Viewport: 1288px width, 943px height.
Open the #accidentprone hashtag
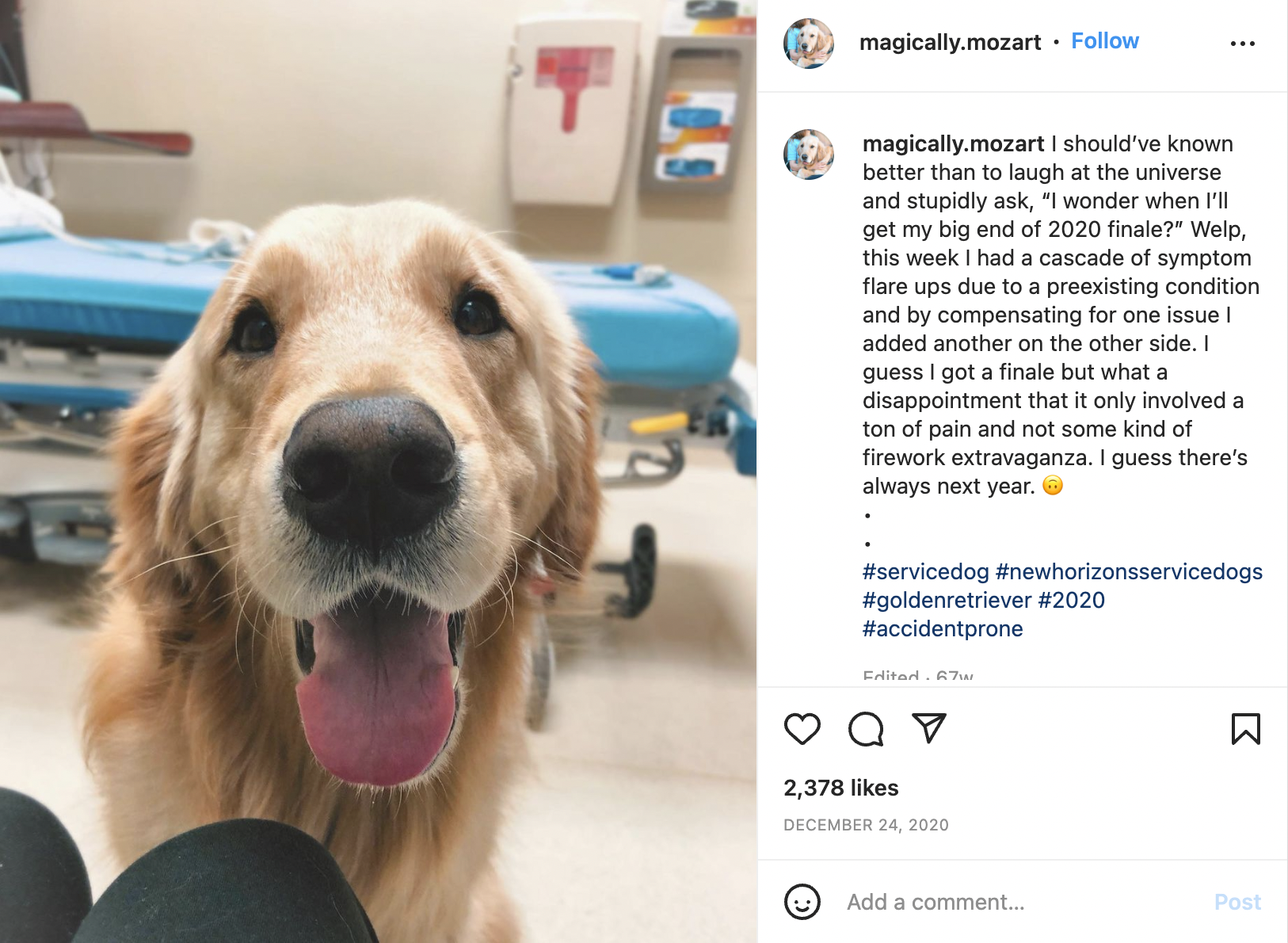[x=943, y=628]
